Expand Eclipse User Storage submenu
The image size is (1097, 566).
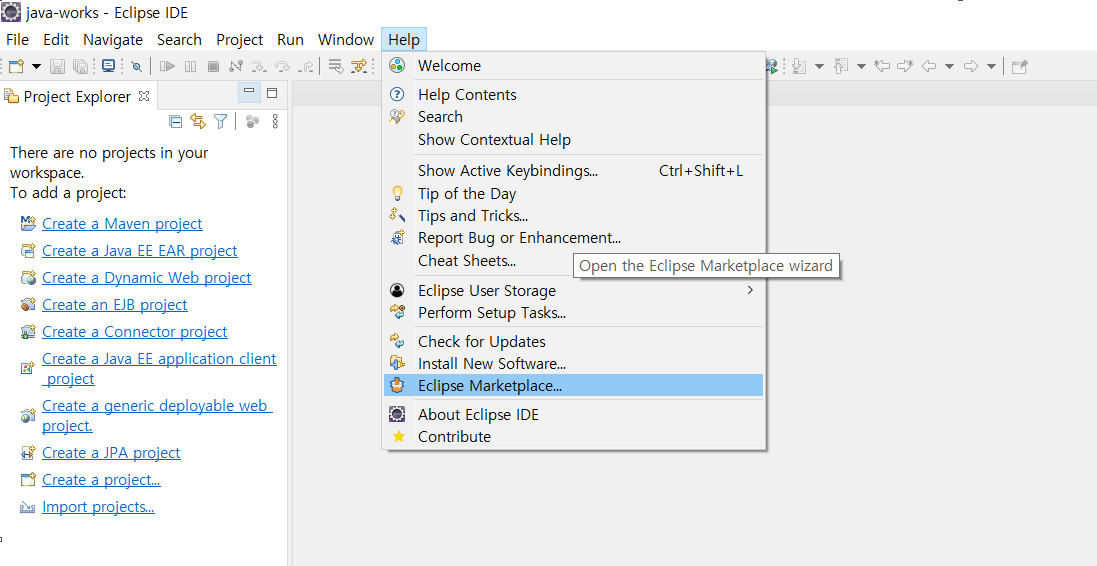(x=574, y=290)
